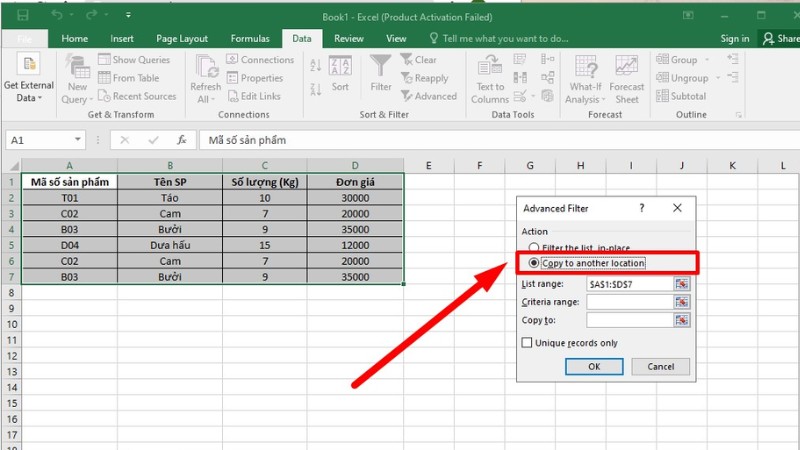This screenshot has width=800, height=450.
Task: Enable Unique records only checkbox
Action: (527, 343)
